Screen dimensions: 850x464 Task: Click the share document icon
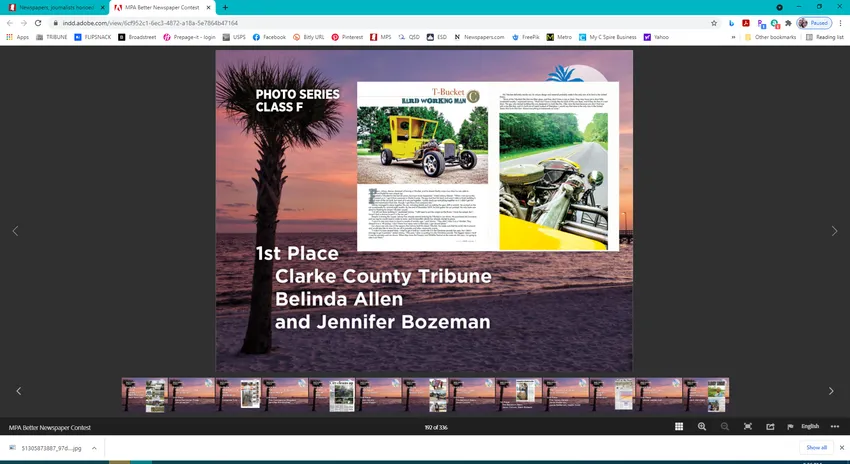pos(770,427)
